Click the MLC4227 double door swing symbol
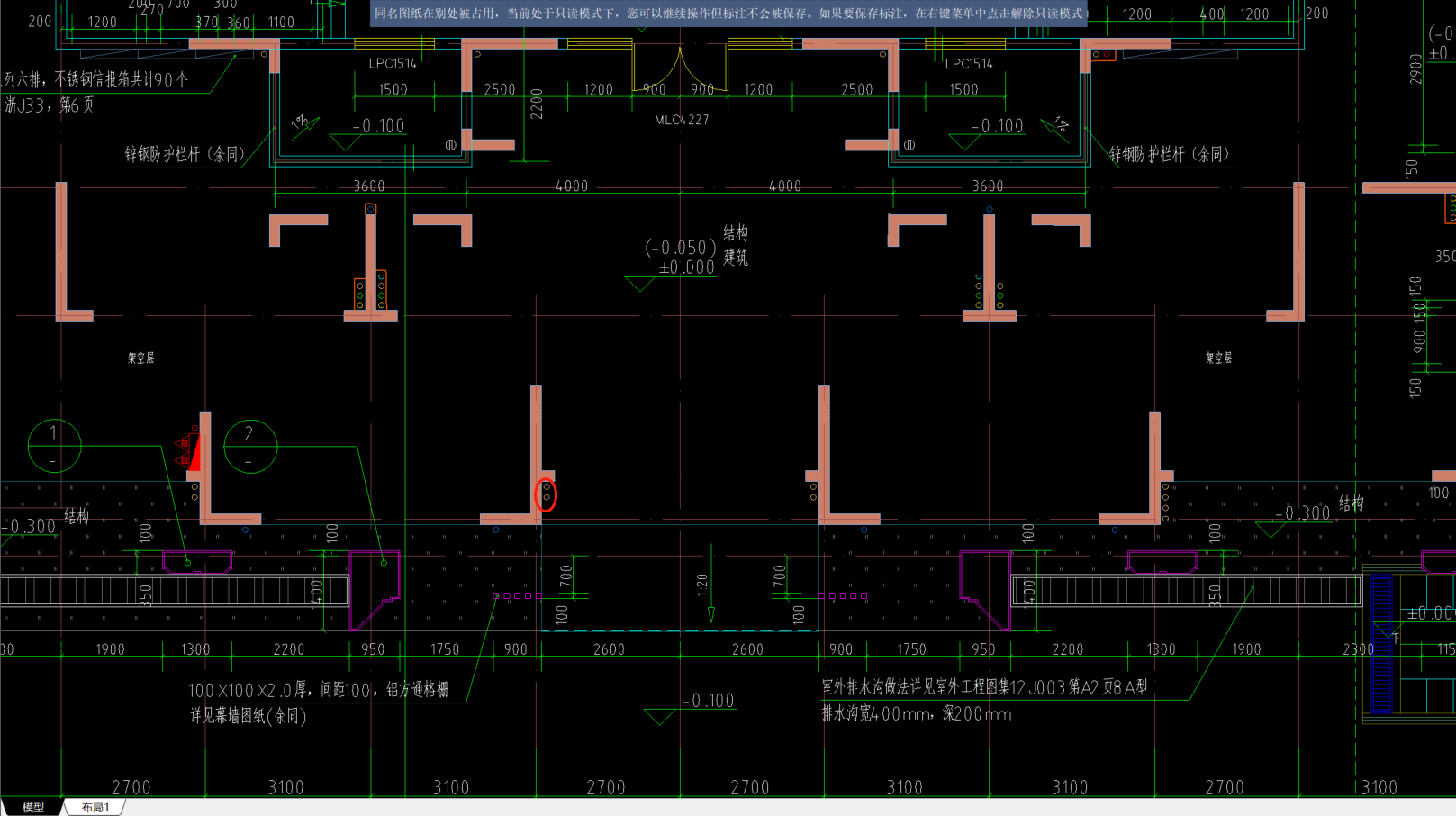The width and height of the screenshot is (1456, 816). (x=680, y=69)
